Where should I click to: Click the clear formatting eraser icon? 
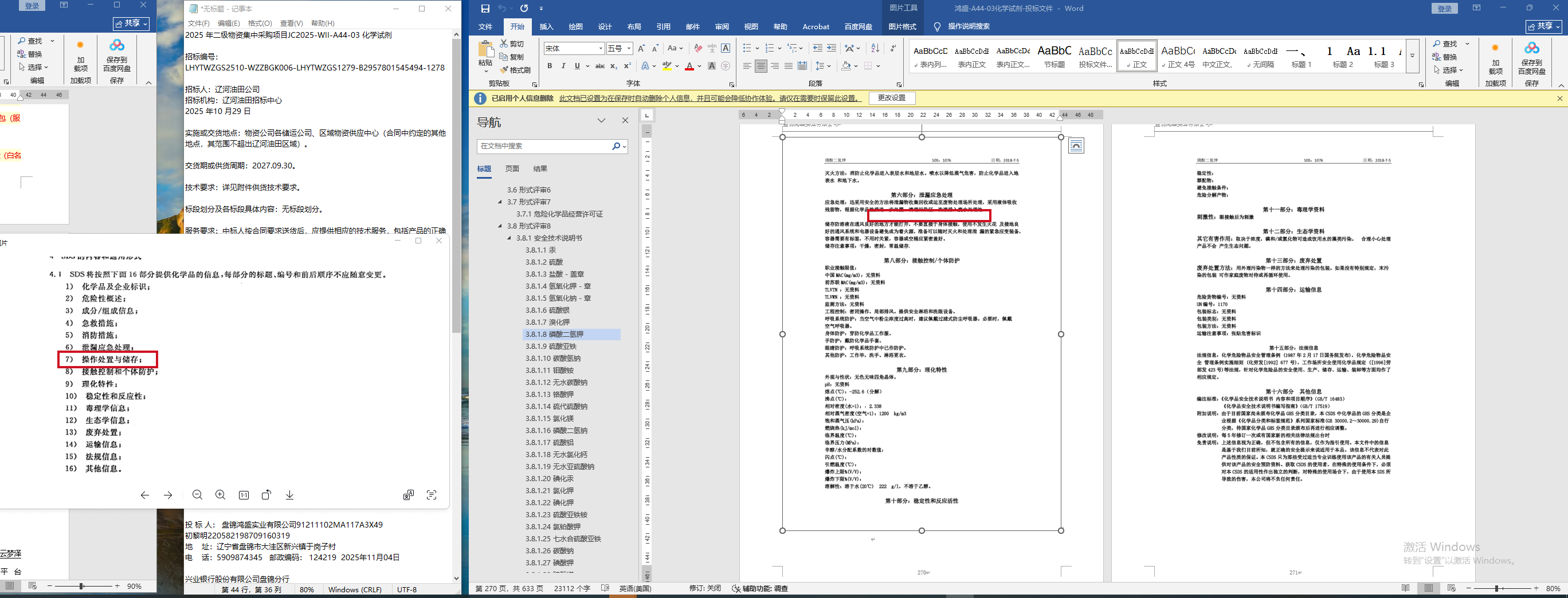click(697, 48)
